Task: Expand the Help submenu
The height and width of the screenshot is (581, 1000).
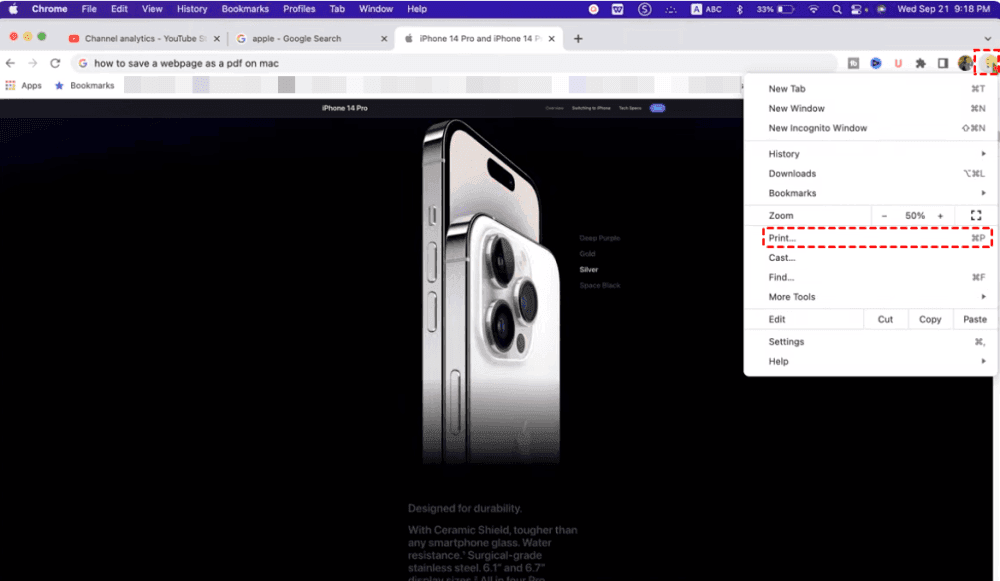Action: coord(871,361)
